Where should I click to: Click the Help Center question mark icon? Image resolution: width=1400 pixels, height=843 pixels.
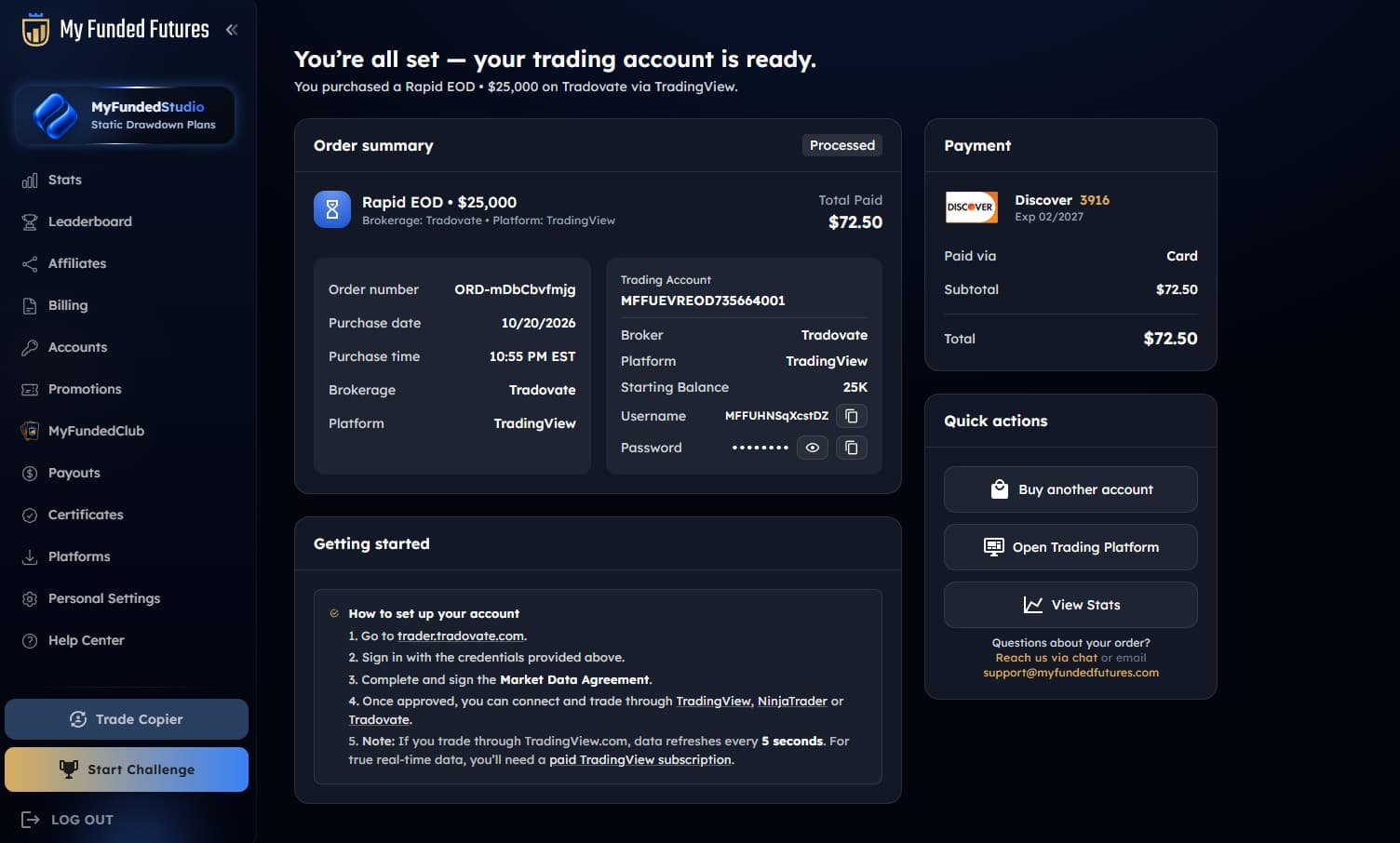point(30,641)
